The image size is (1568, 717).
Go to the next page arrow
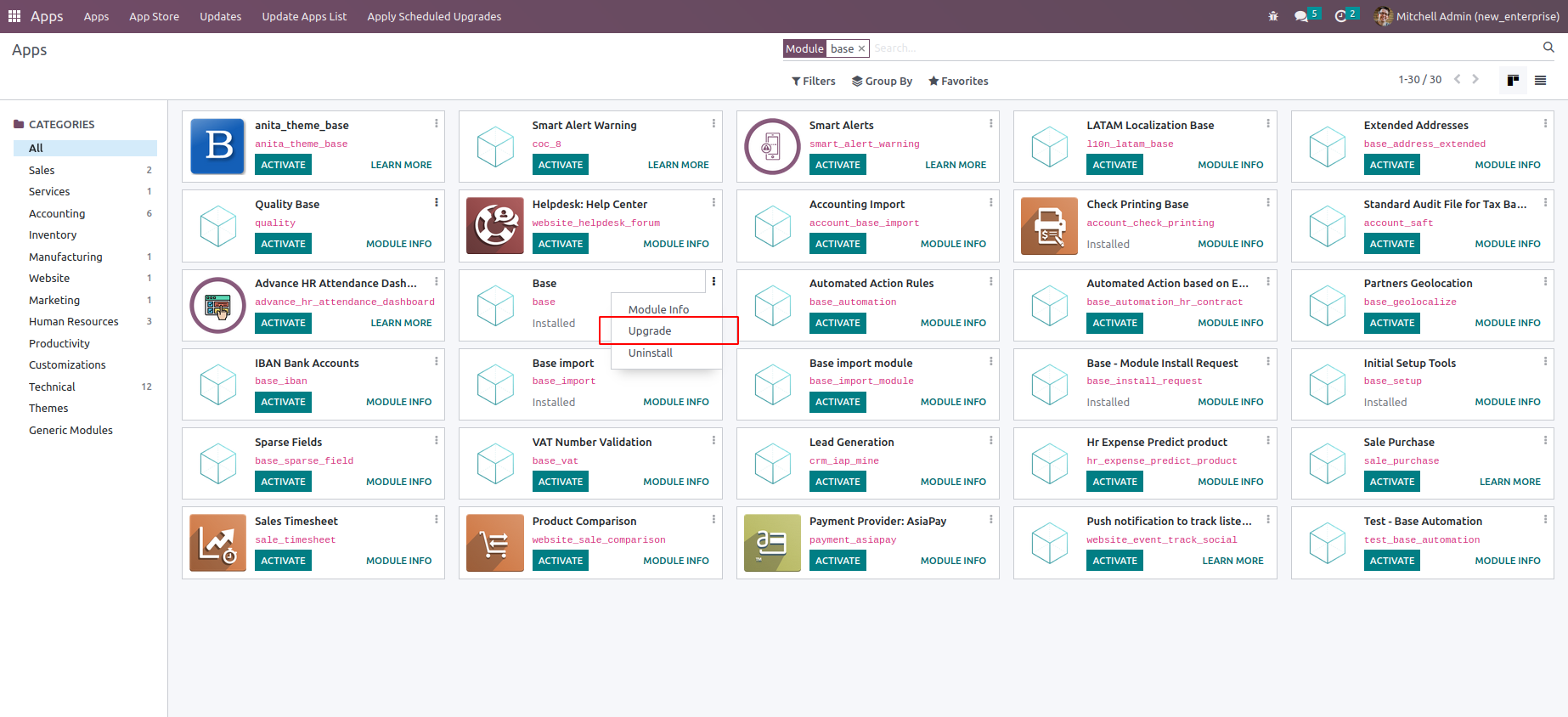click(1475, 79)
